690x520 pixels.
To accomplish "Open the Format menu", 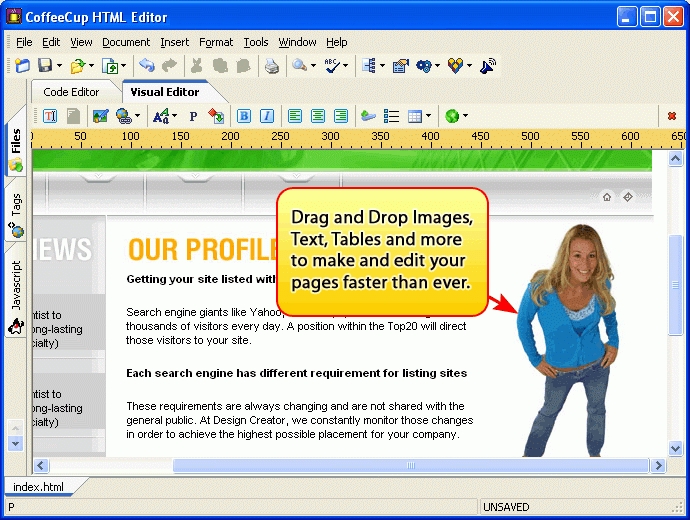I will pyautogui.click(x=215, y=42).
